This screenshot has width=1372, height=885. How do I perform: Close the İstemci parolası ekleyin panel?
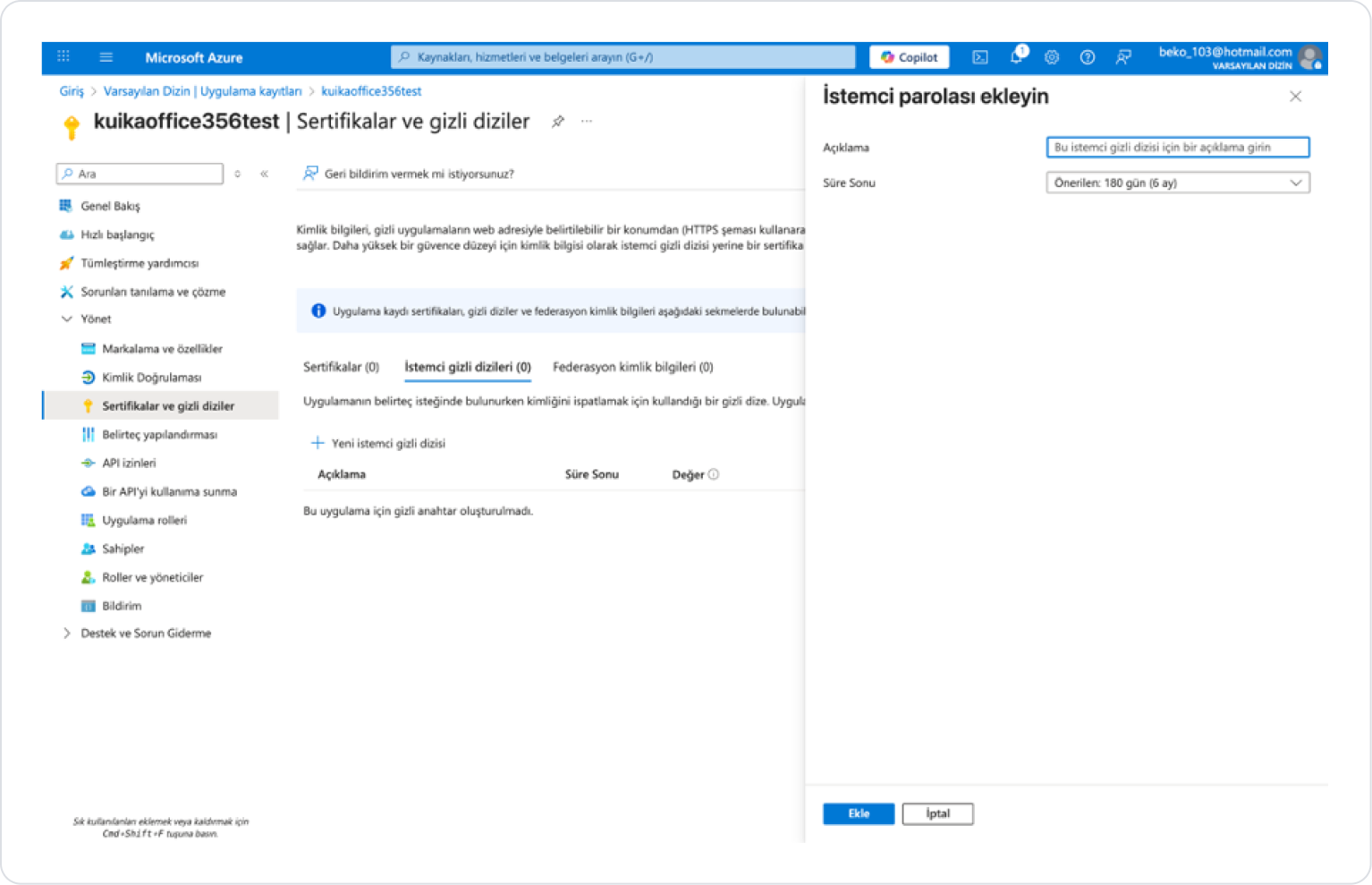click(x=1295, y=97)
